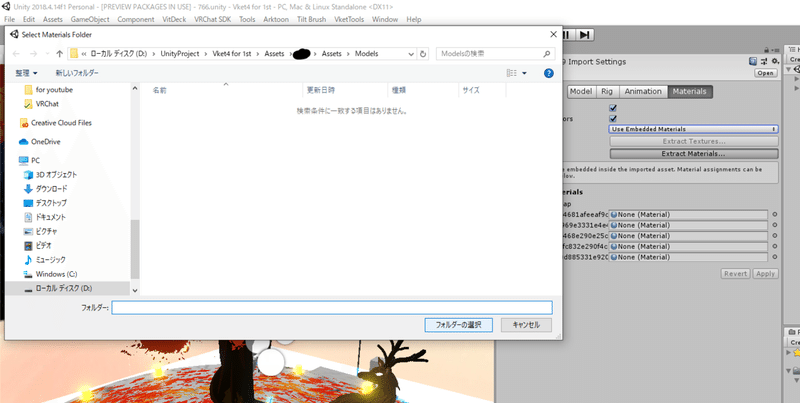Pick material for d885331e920 slot circle

pos(775,258)
